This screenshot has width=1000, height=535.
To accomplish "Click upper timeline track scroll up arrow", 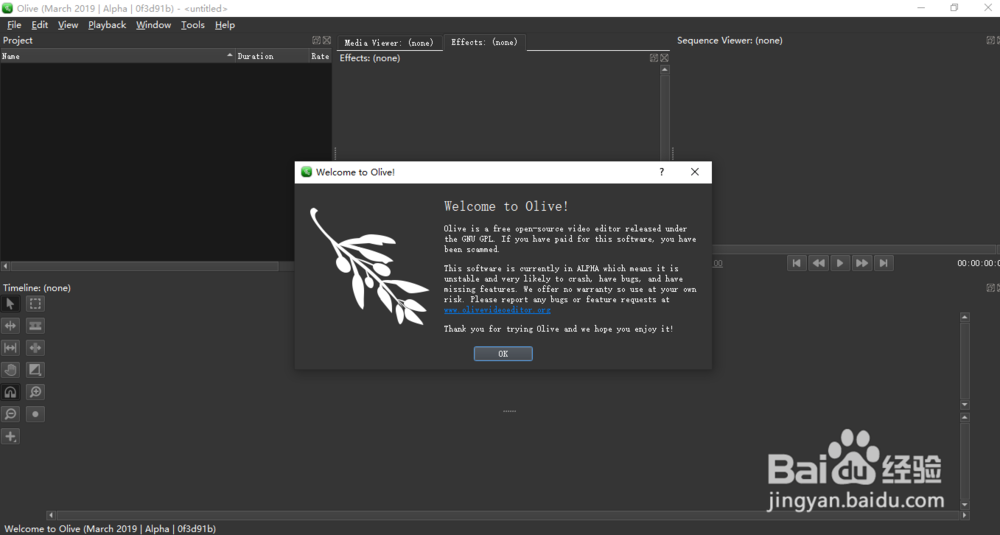I will pyautogui.click(x=964, y=317).
